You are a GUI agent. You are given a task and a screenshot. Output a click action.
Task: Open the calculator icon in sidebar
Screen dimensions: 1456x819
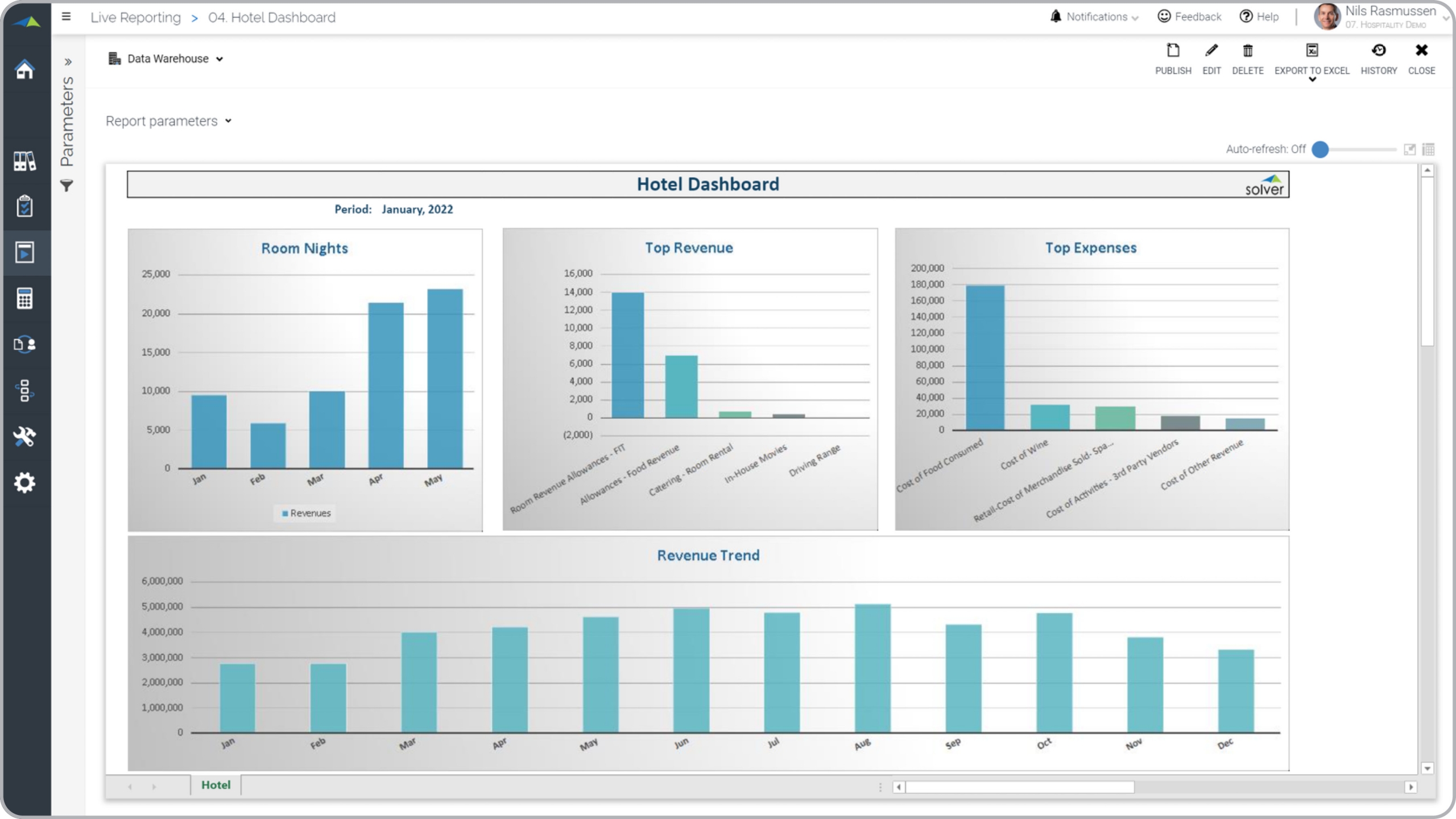pyautogui.click(x=24, y=298)
